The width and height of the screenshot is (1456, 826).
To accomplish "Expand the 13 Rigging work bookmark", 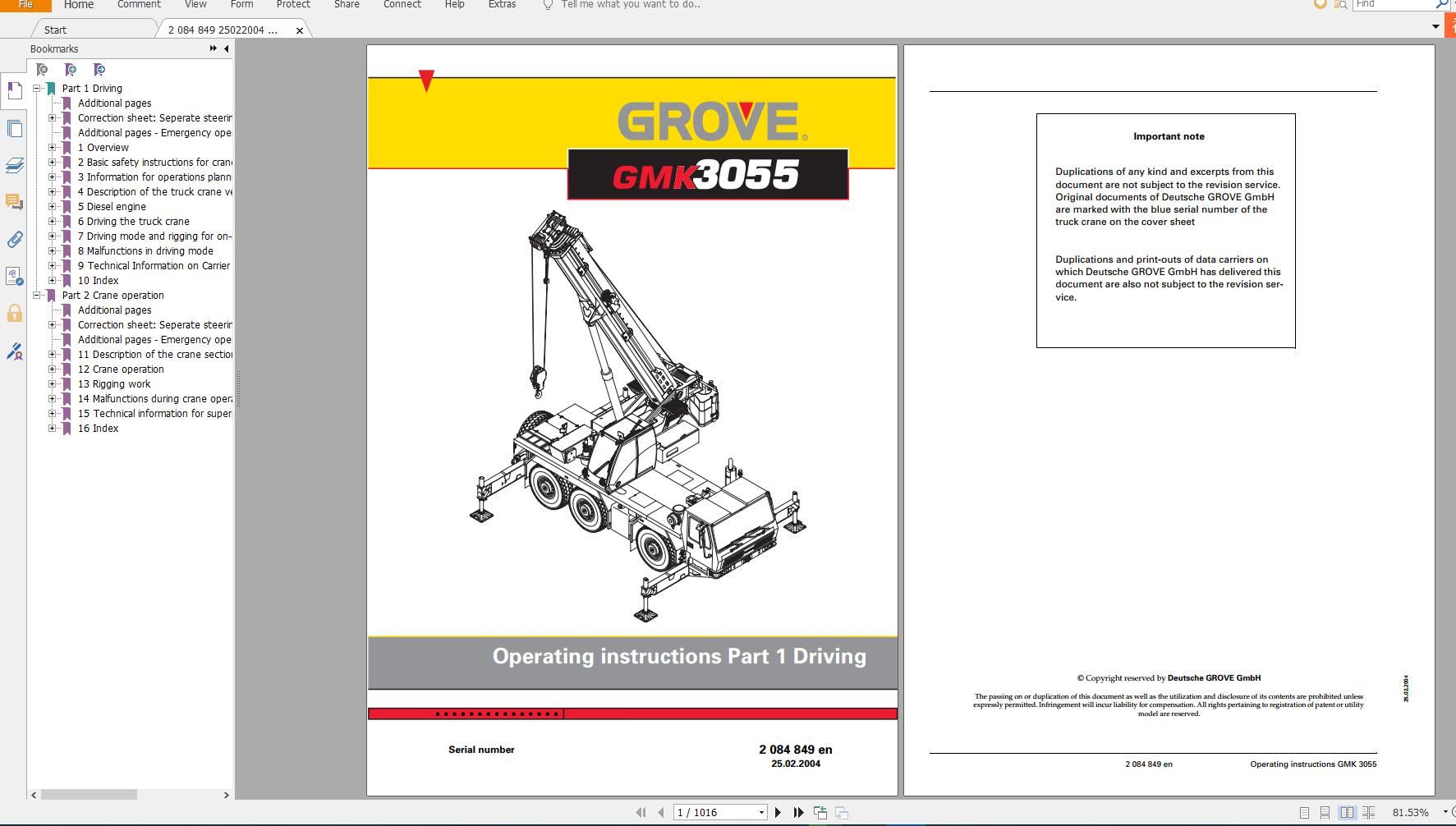I will tap(52, 383).
